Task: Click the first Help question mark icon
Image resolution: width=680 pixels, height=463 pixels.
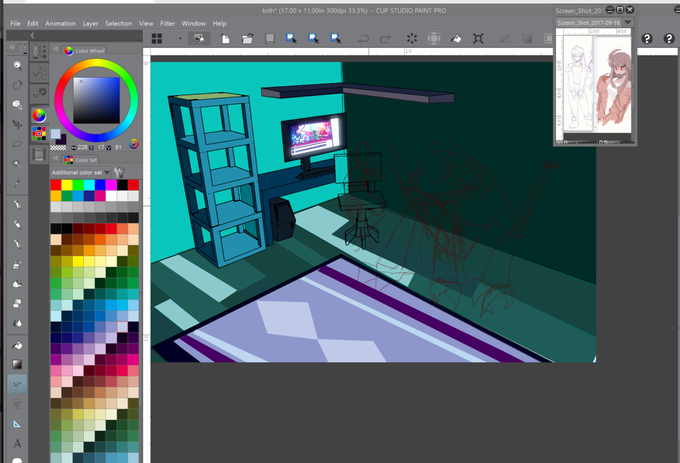Action: (x=647, y=39)
